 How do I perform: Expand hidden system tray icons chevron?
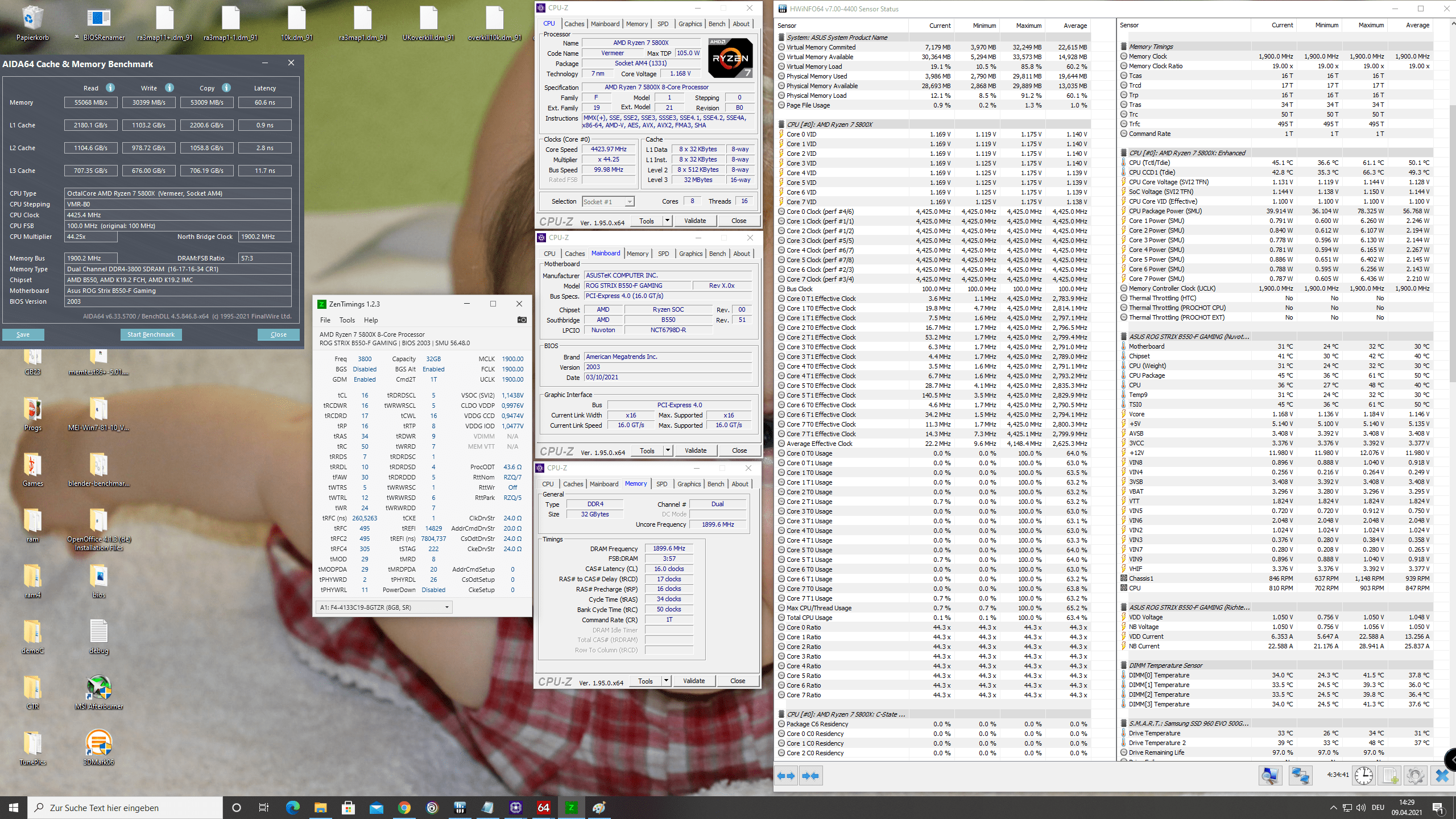[1333, 808]
